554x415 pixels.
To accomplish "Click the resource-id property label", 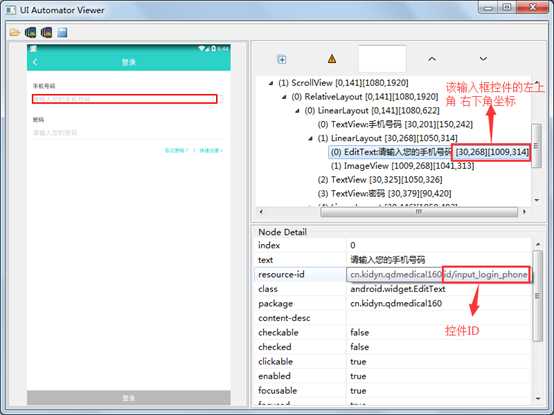I will pos(281,274).
